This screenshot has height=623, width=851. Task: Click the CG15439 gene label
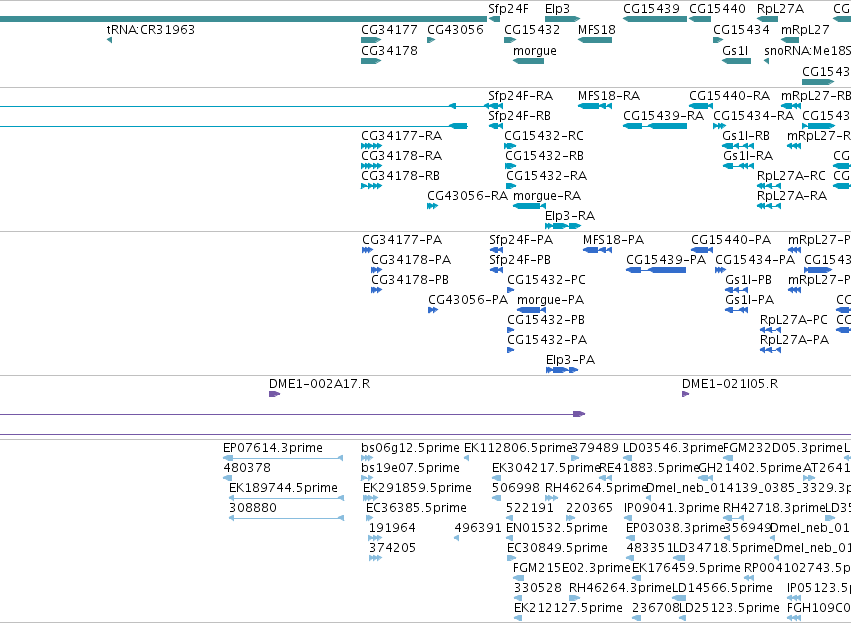tap(651, 9)
